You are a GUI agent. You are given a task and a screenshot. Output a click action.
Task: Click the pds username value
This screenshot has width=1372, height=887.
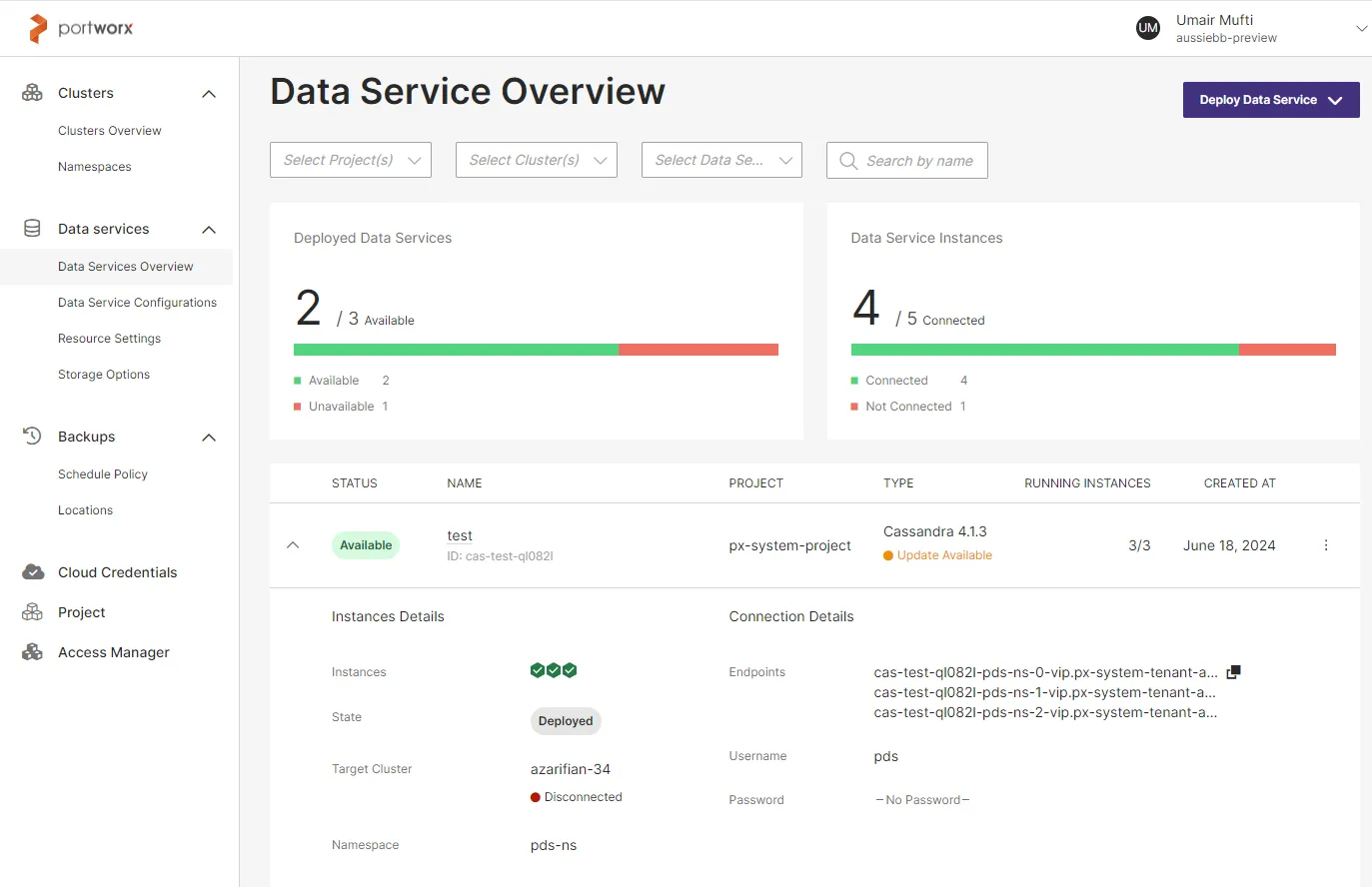886,756
